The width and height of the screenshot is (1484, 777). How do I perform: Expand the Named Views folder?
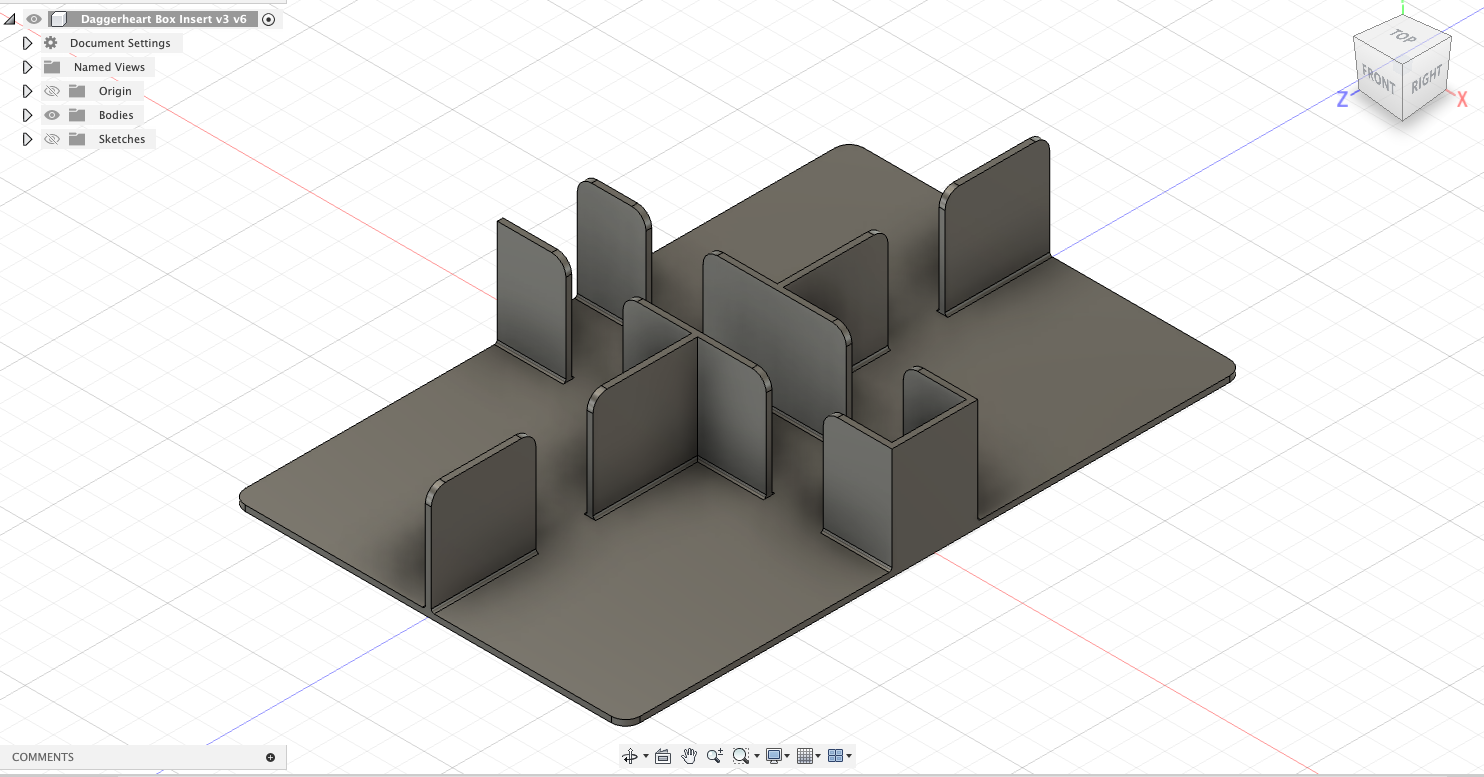point(28,67)
